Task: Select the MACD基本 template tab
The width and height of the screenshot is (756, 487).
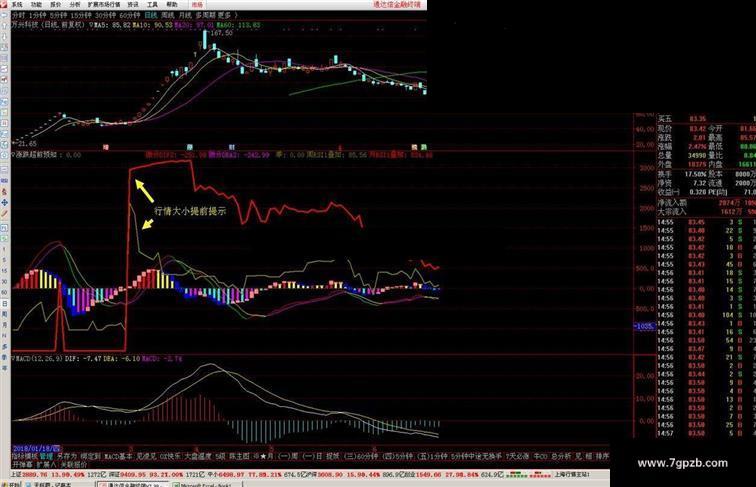Action: tap(119, 456)
